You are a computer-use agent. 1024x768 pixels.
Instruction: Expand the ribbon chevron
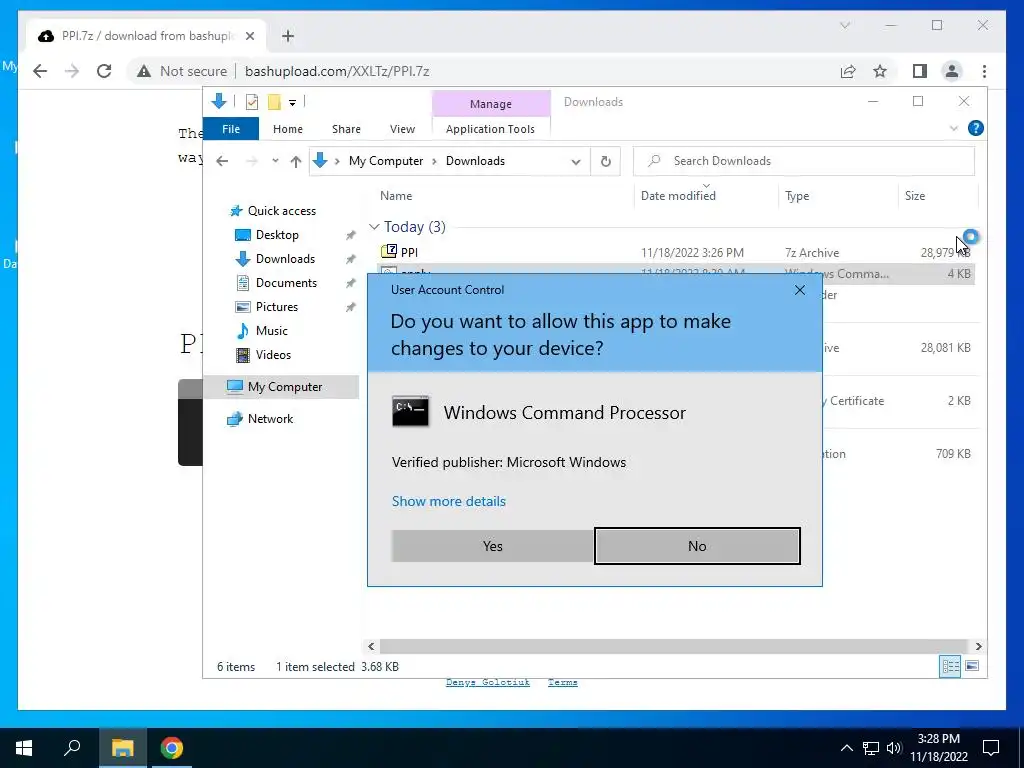pyautogui.click(x=953, y=129)
